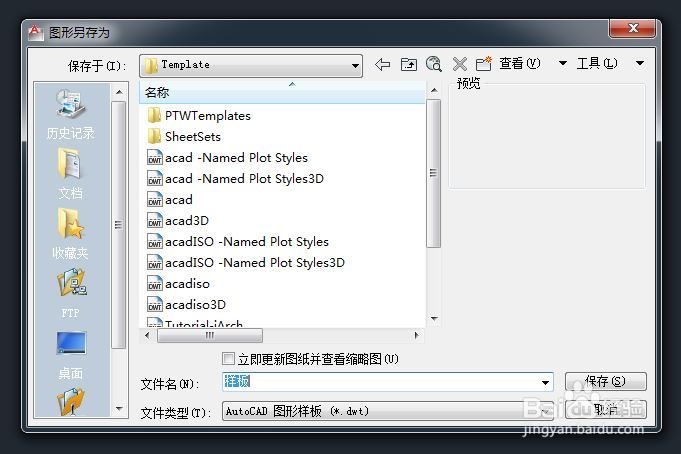The width and height of the screenshot is (681, 454).
Task: Select file 'acadISO -Named Plot Styles'
Action: tap(238, 242)
